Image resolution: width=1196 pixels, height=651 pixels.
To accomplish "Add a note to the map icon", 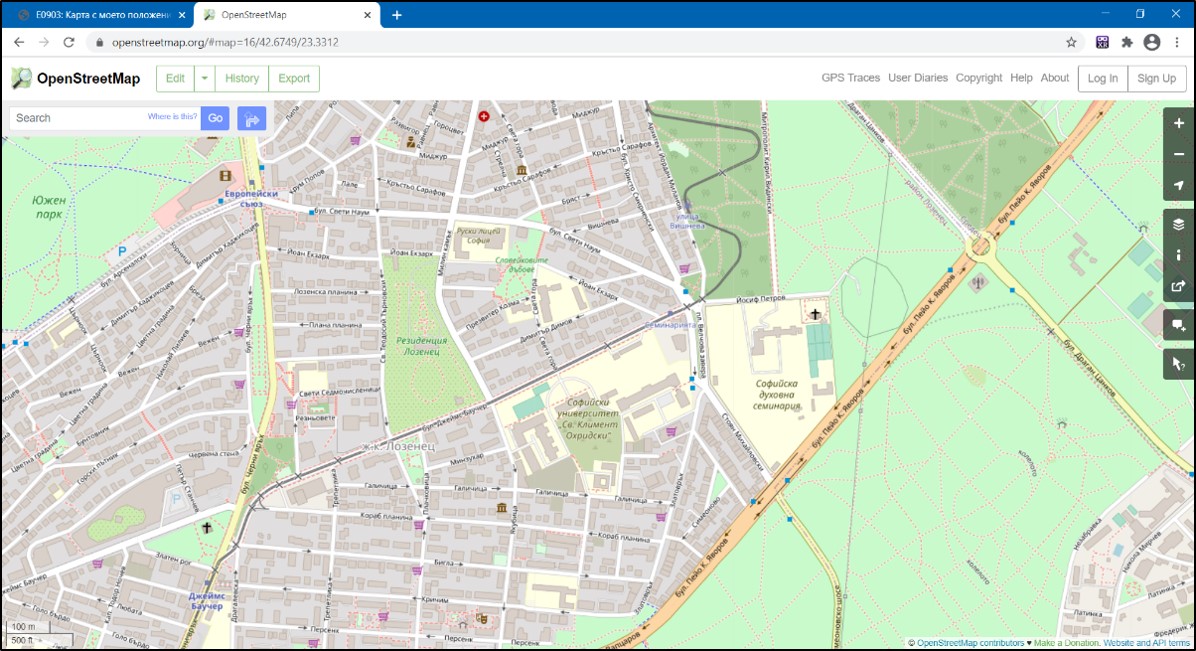I will (1178, 325).
